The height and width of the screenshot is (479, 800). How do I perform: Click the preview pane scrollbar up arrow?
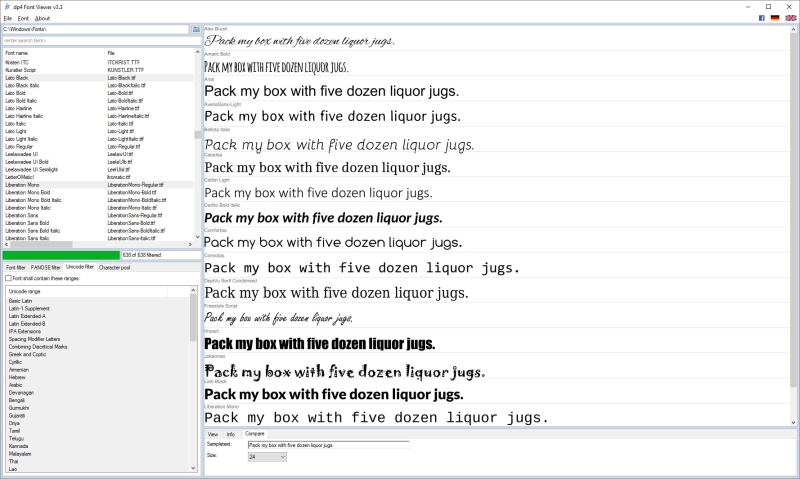(793, 30)
